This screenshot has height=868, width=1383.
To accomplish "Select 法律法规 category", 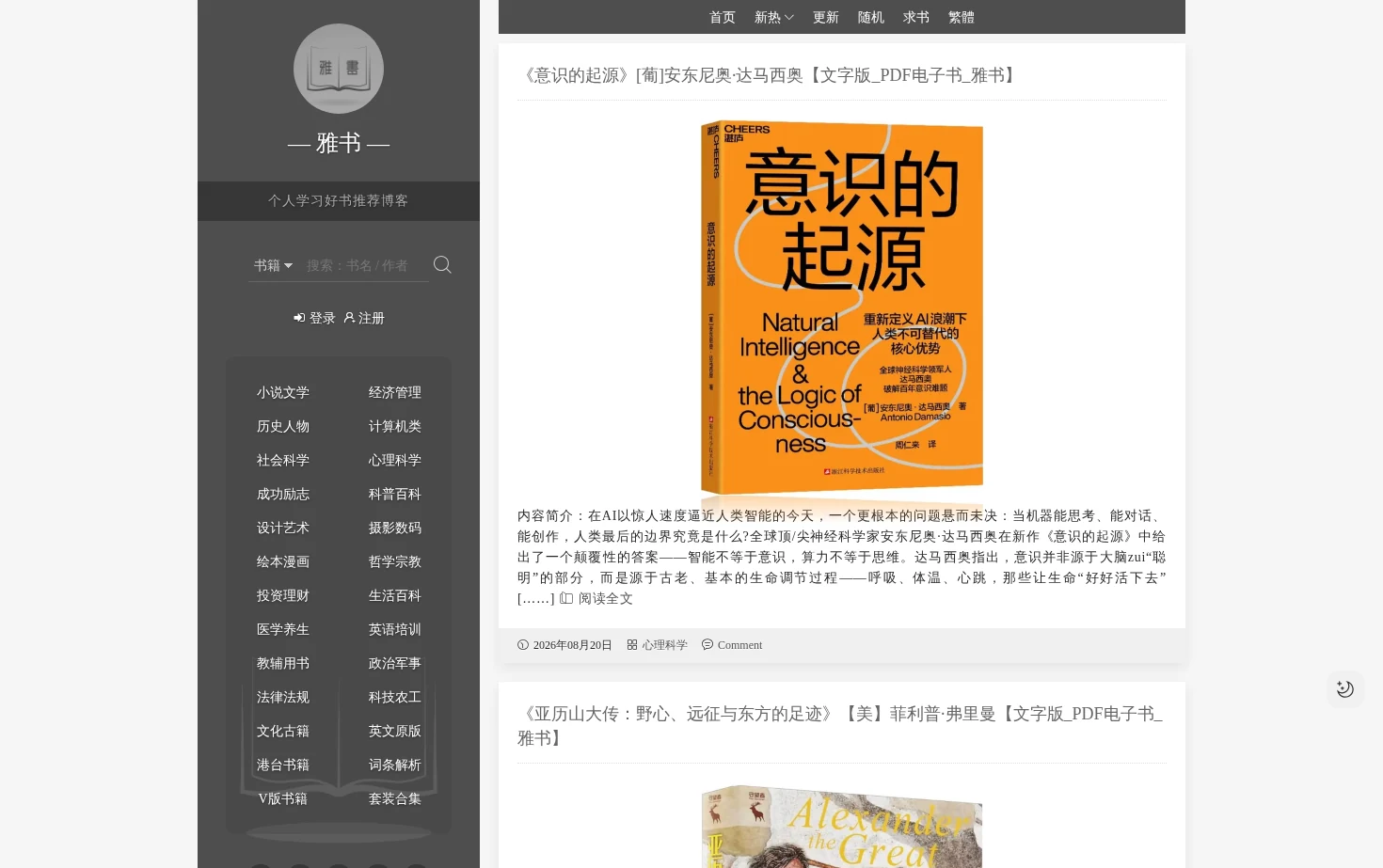I will (x=283, y=697).
